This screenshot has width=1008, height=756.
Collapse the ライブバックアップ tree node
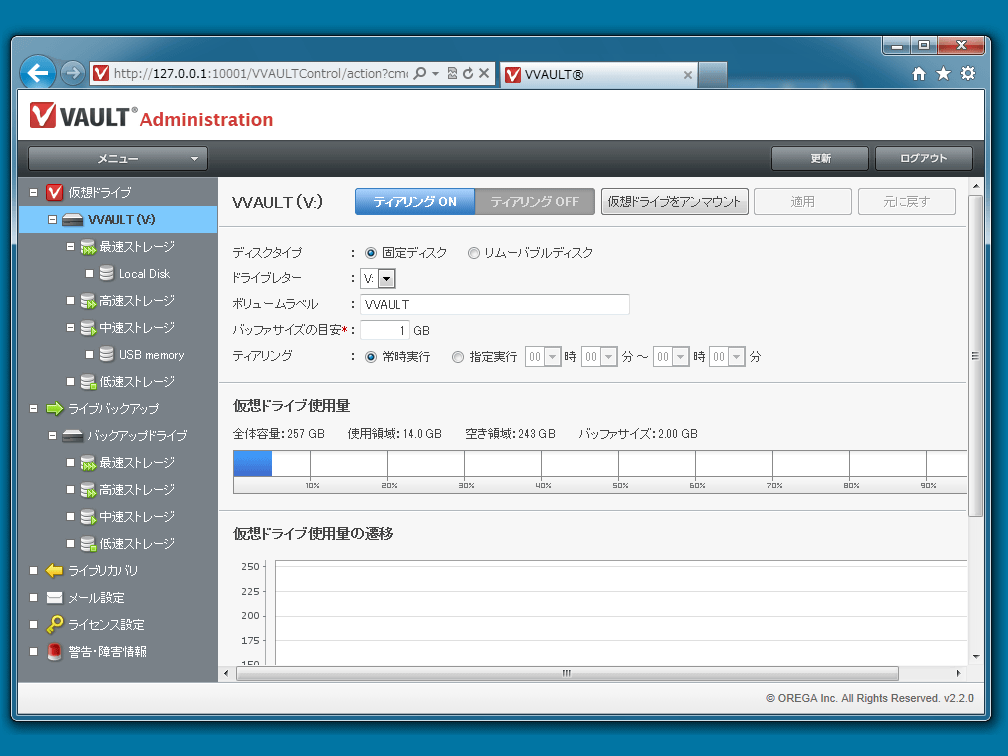pos(34,409)
